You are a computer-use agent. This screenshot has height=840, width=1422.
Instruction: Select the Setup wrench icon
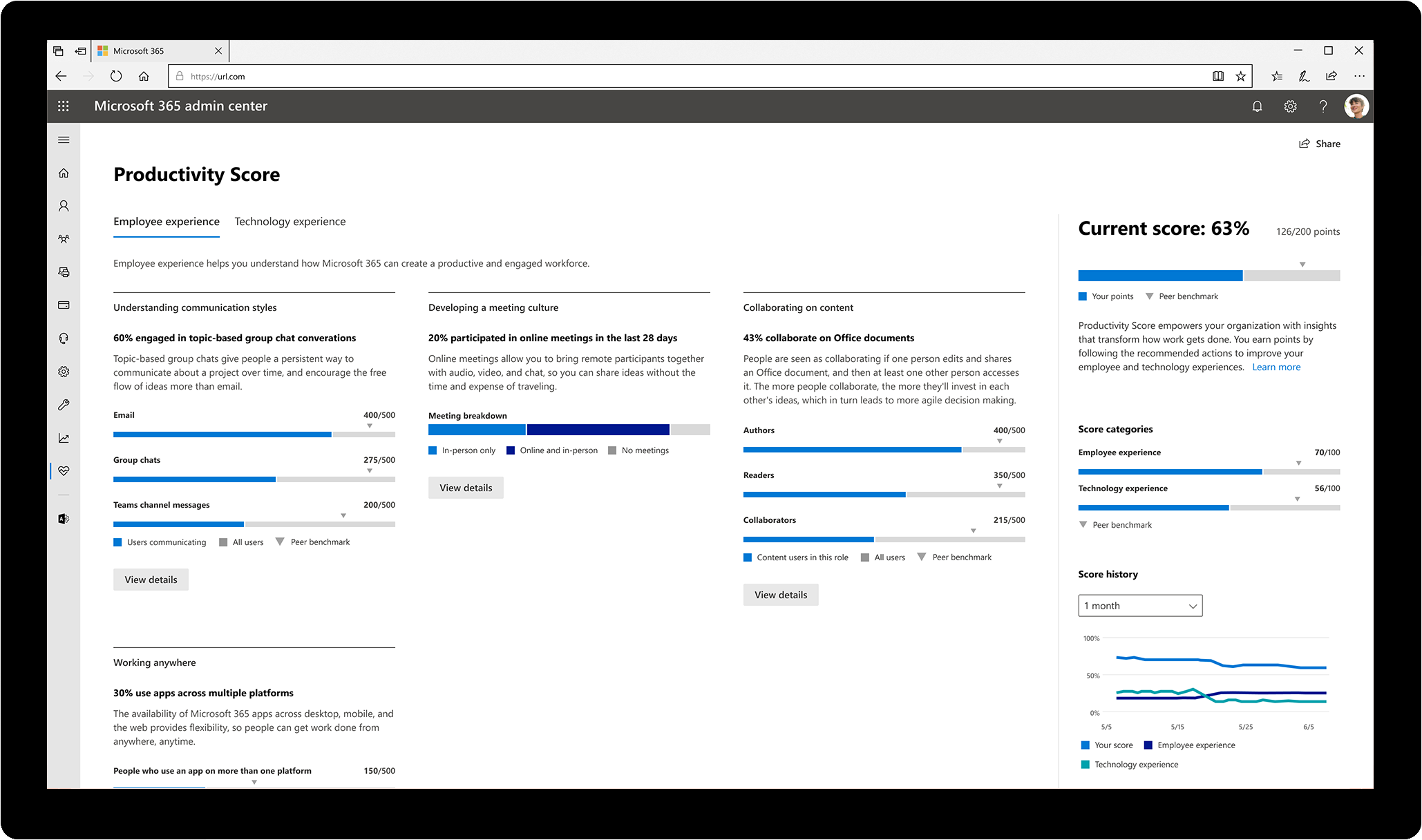click(x=64, y=404)
